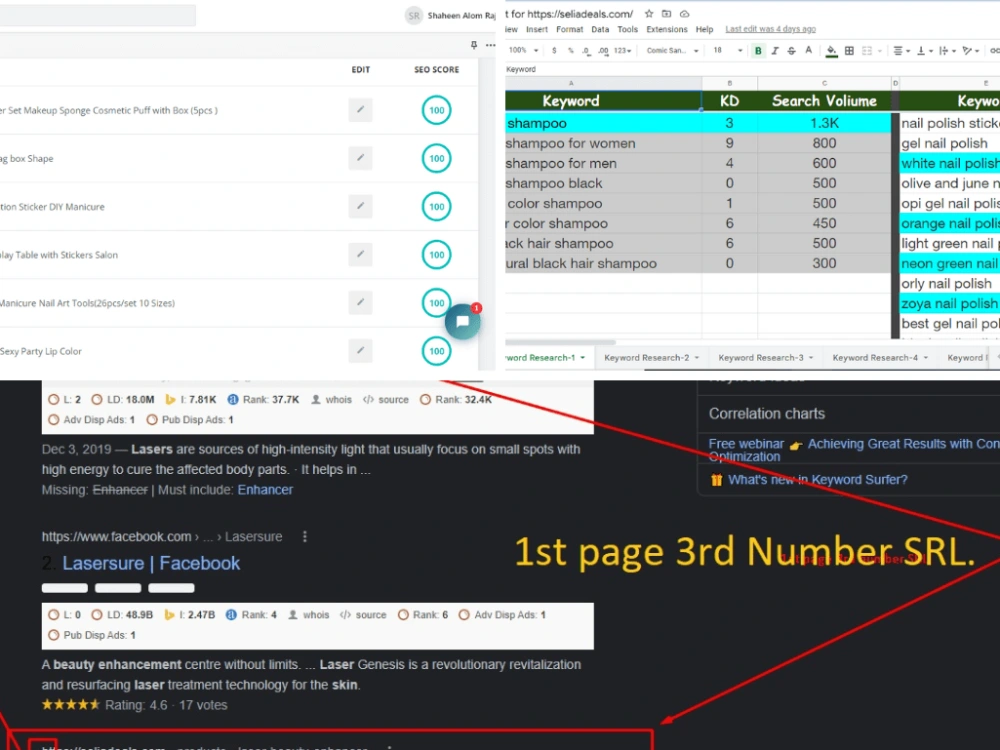The height and width of the screenshot is (750, 1000).
Task: Edit the Makeup Sponge Cosmetic Puff product
Action: (x=360, y=110)
